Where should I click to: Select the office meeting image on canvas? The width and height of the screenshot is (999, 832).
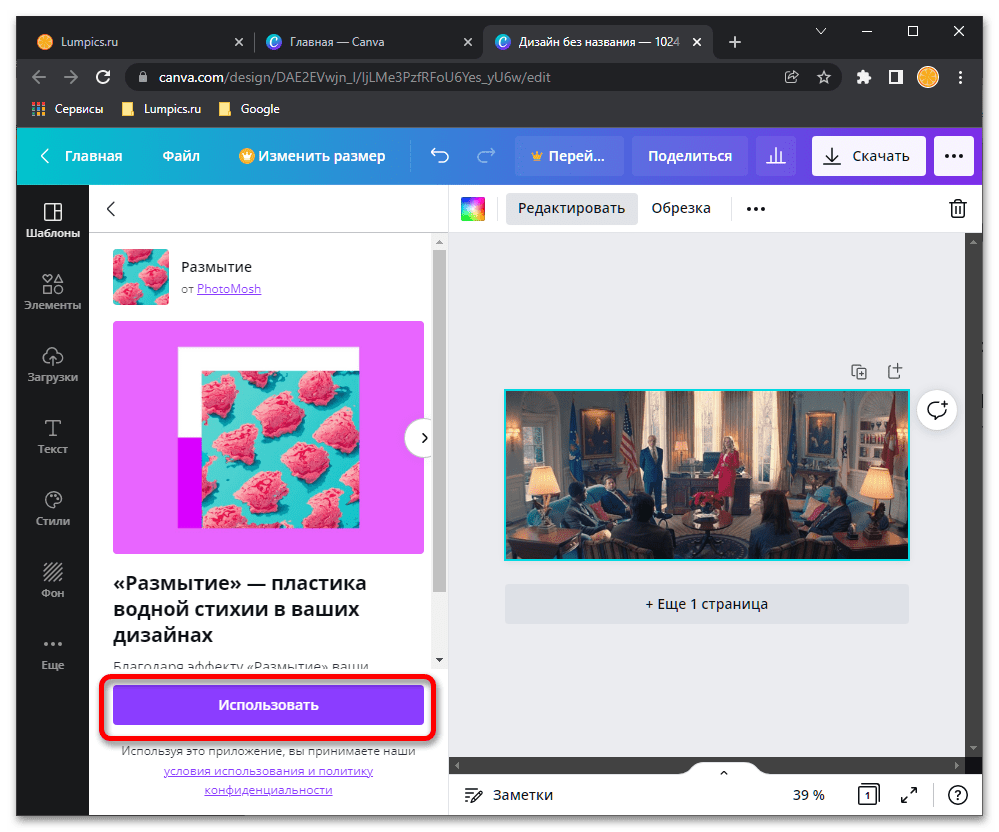click(707, 475)
